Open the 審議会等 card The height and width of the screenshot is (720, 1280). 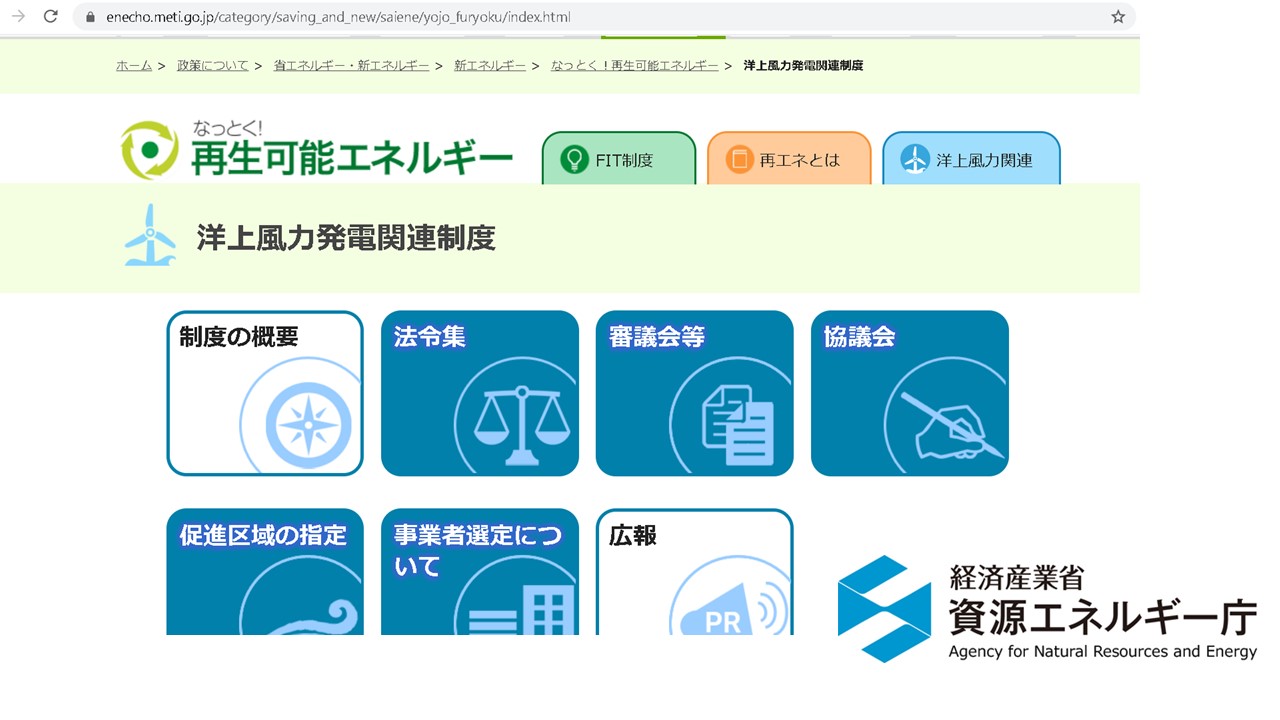click(x=695, y=393)
